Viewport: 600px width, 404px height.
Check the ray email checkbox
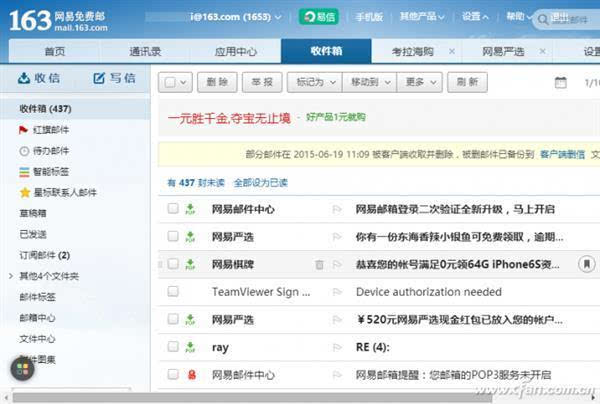[x=173, y=346]
